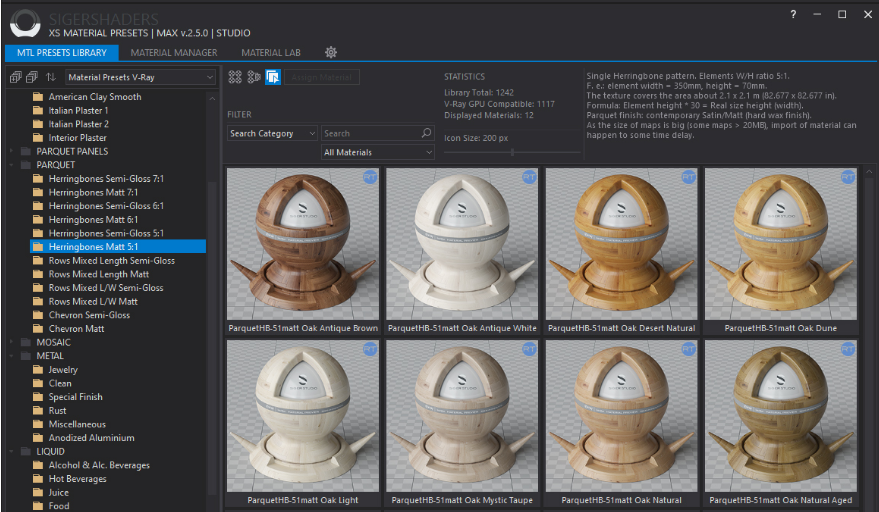The height and width of the screenshot is (512, 879).
Task: Open the Material Presets V-Ray dropdown
Action: coord(140,77)
